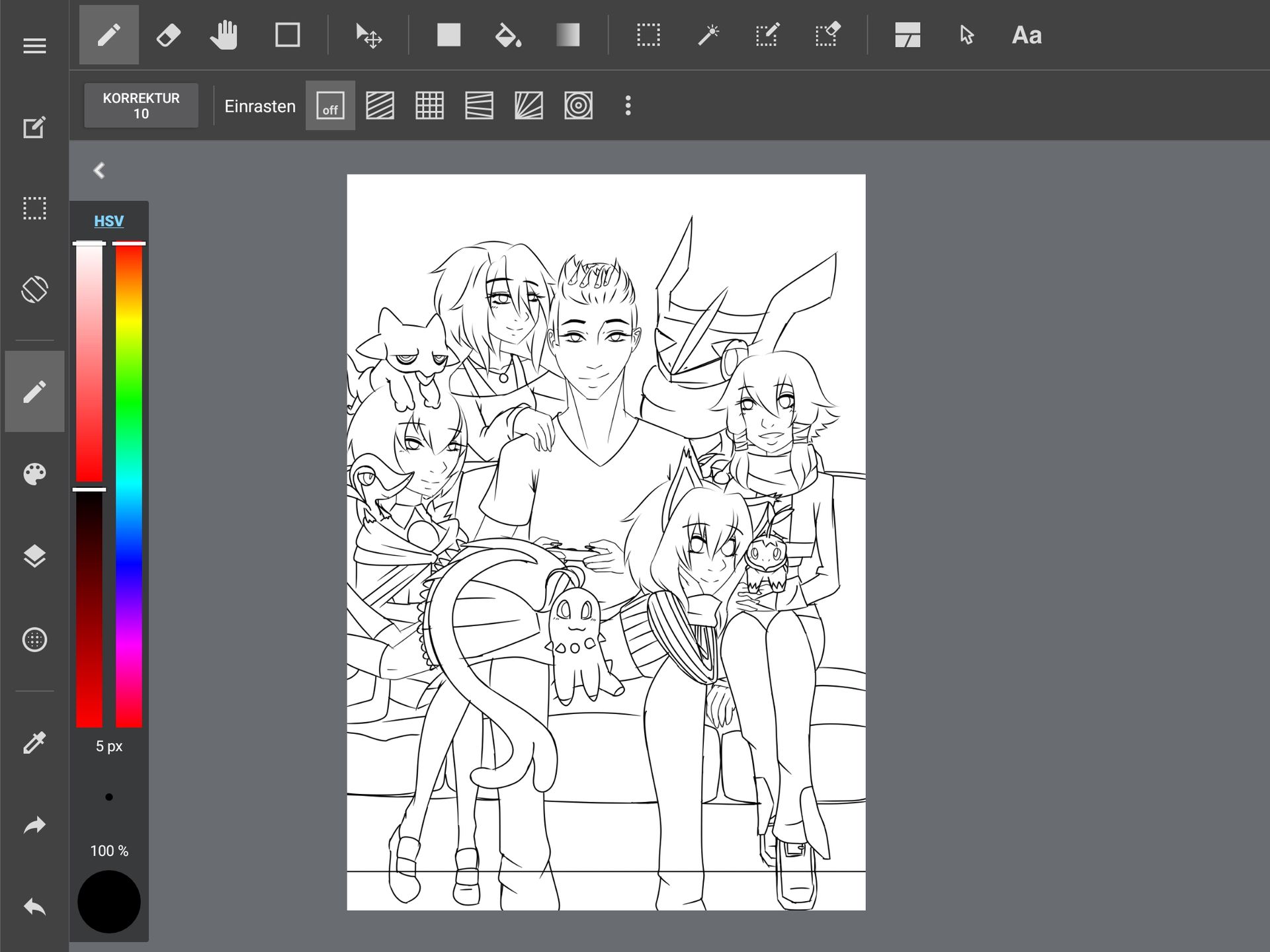The image size is (1270, 952).
Task: Activate the Eyedropper tool
Action: pos(34,743)
